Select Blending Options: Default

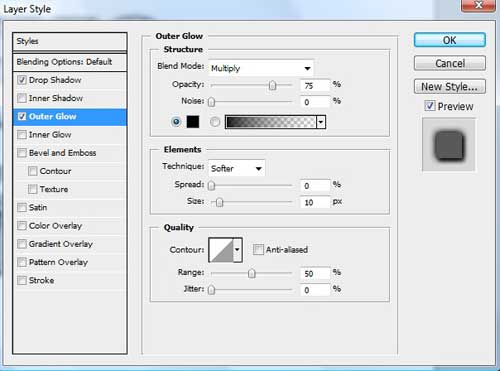pyautogui.click(x=70, y=62)
